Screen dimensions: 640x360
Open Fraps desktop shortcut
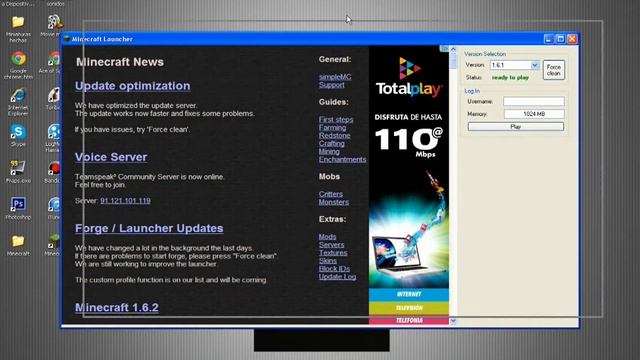[x=18, y=168]
